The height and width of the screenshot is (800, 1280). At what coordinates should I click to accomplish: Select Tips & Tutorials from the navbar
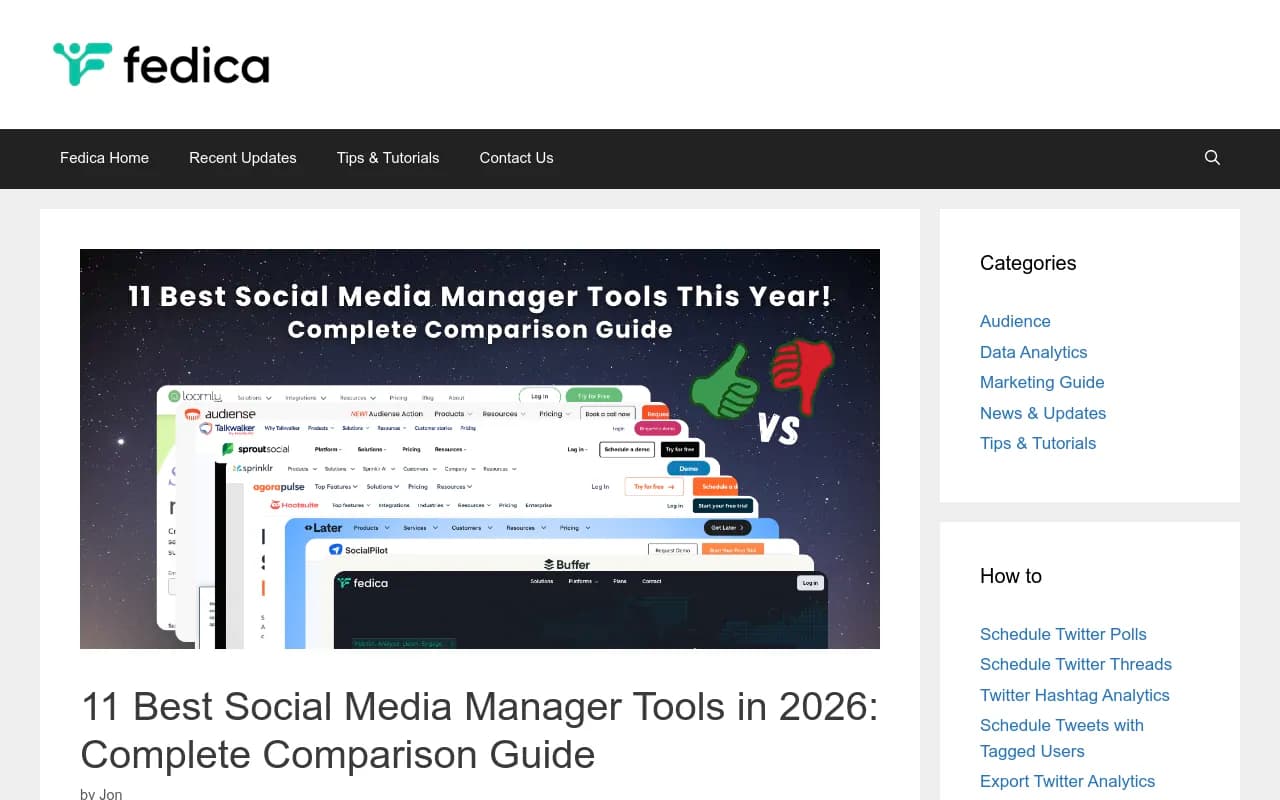388,158
